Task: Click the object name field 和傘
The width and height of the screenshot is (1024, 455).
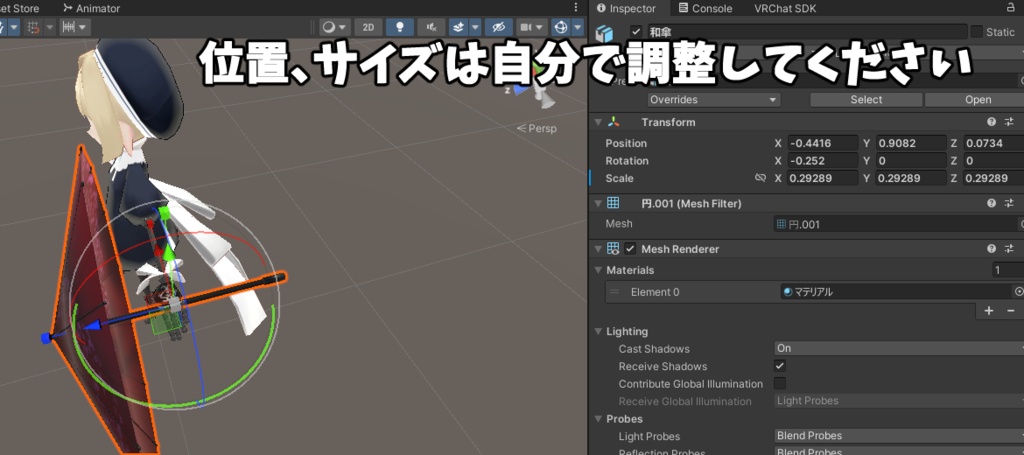Action: pos(807,31)
